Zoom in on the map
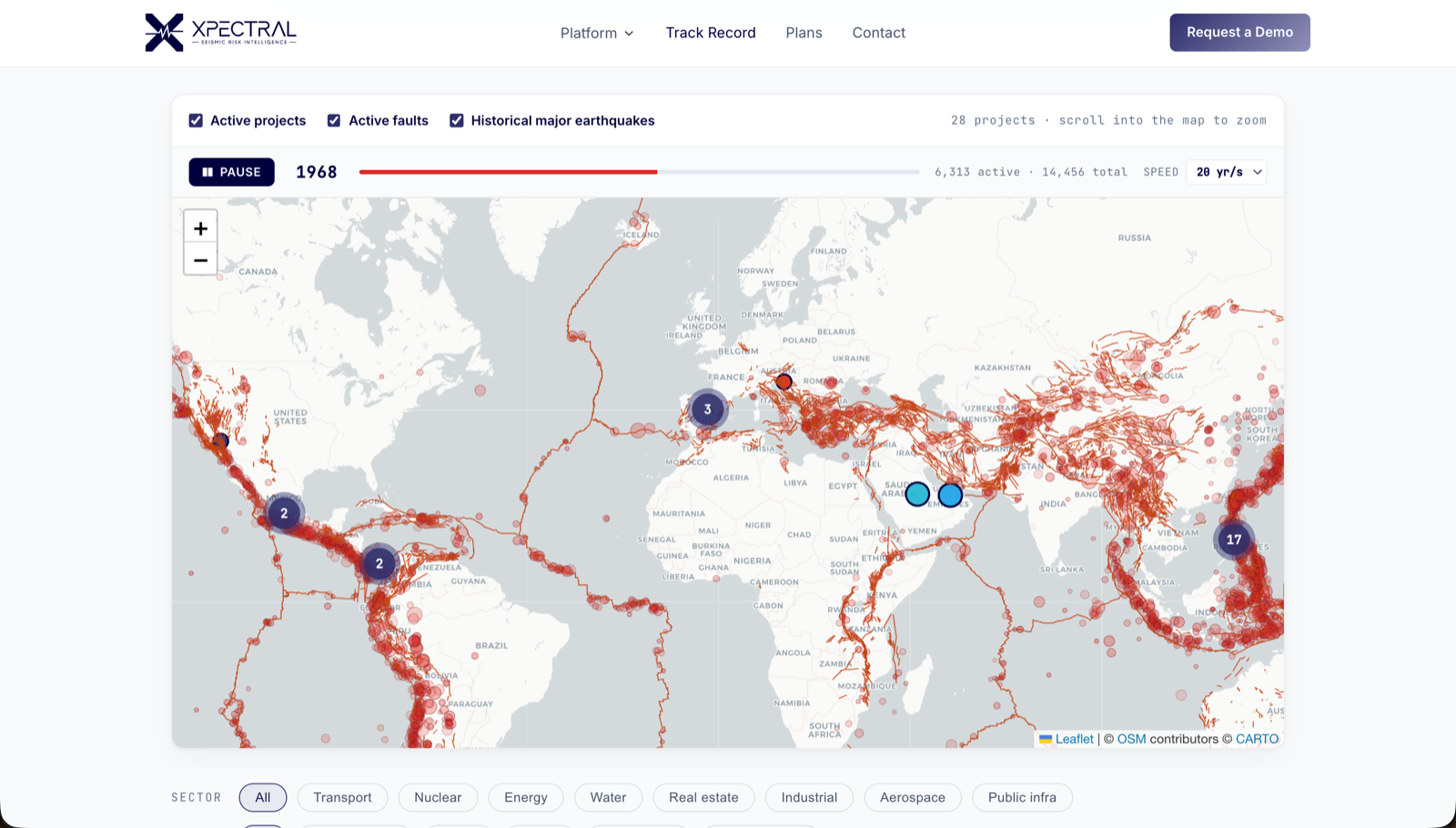The image size is (1456, 828). pyautogui.click(x=200, y=228)
